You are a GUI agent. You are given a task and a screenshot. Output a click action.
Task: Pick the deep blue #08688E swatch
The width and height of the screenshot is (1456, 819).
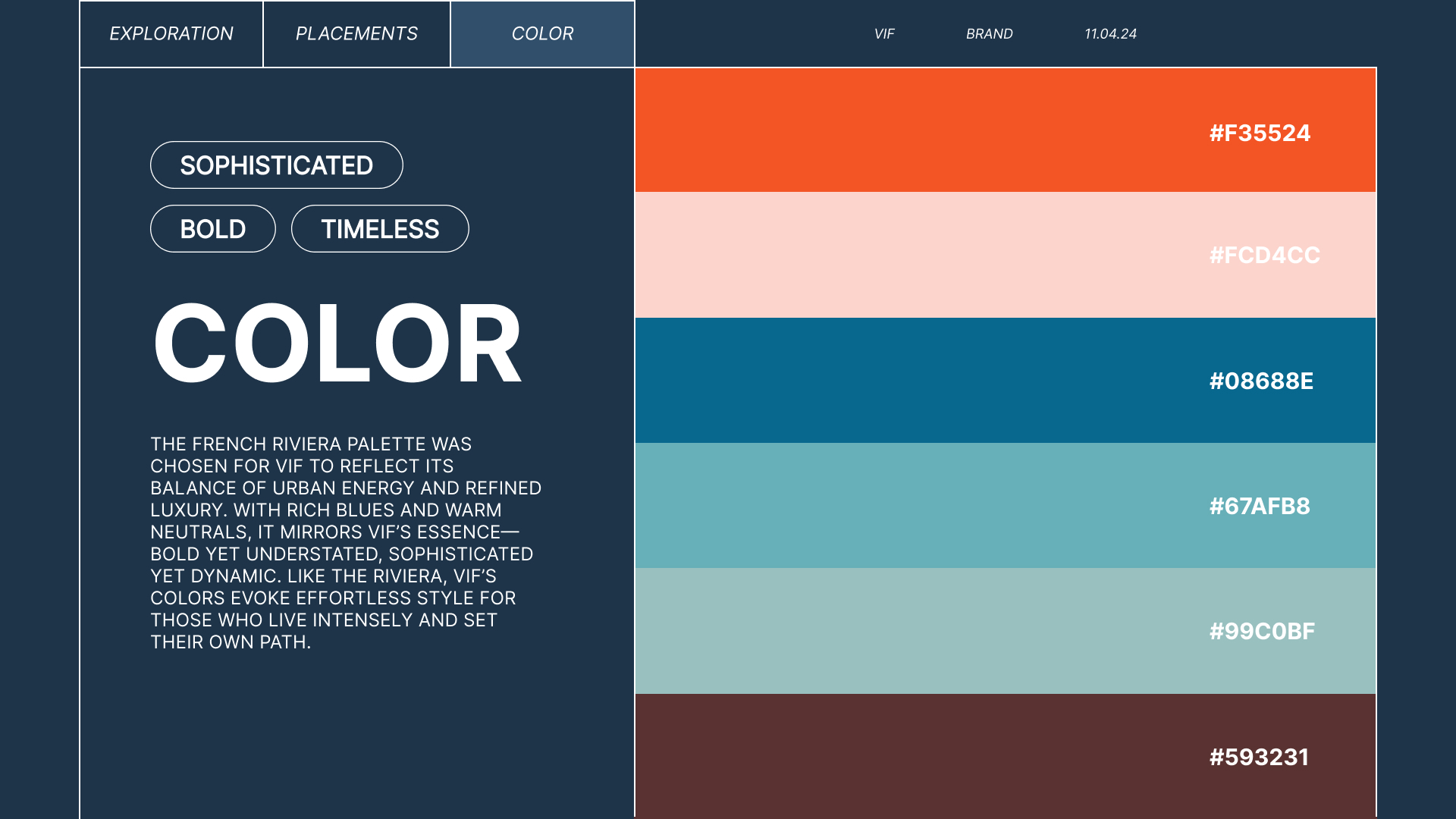(910, 381)
